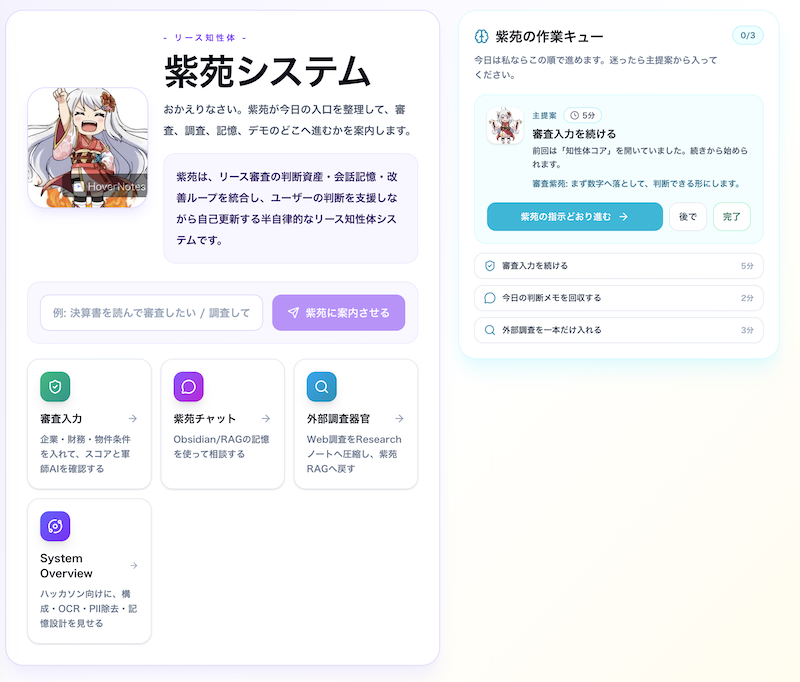Click the Obsidian/RAGの記憶 description text
Viewport: 800px width, 682px height.
(221, 446)
